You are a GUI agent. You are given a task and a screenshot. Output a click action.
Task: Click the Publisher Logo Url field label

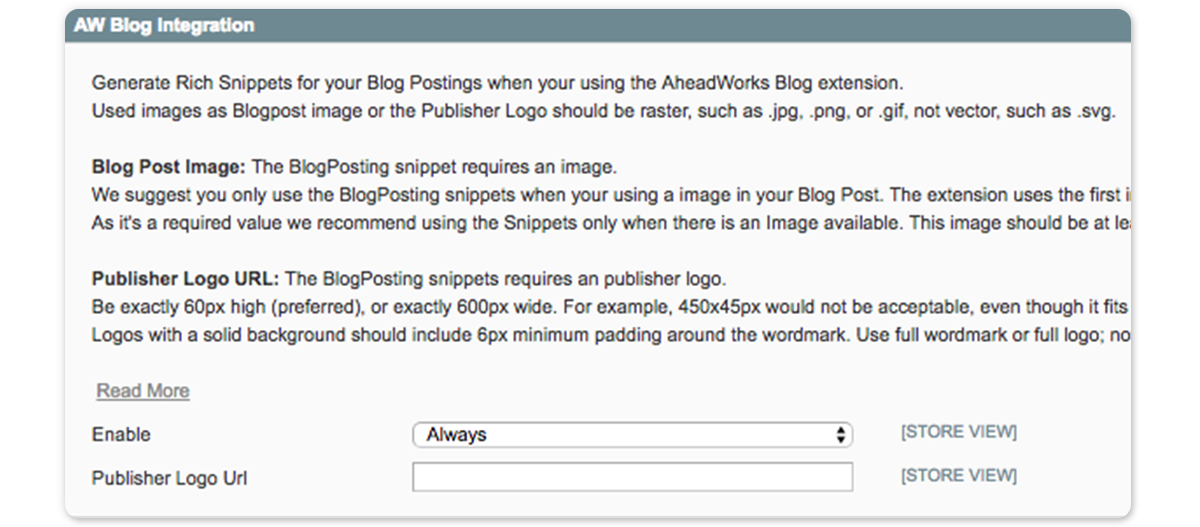coord(169,478)
